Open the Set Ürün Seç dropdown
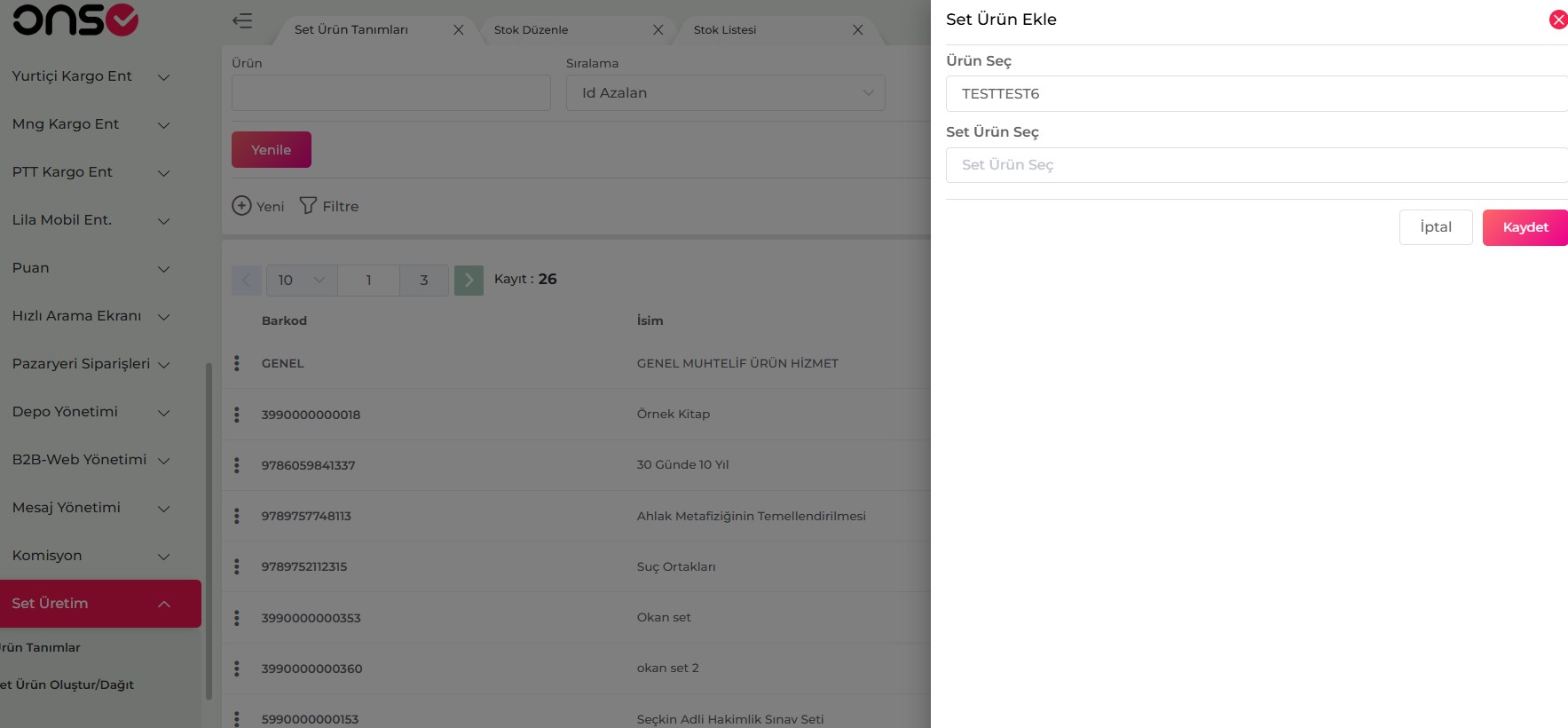The height and width of the screenshot is (728, 1568). tap(1257, 165)
